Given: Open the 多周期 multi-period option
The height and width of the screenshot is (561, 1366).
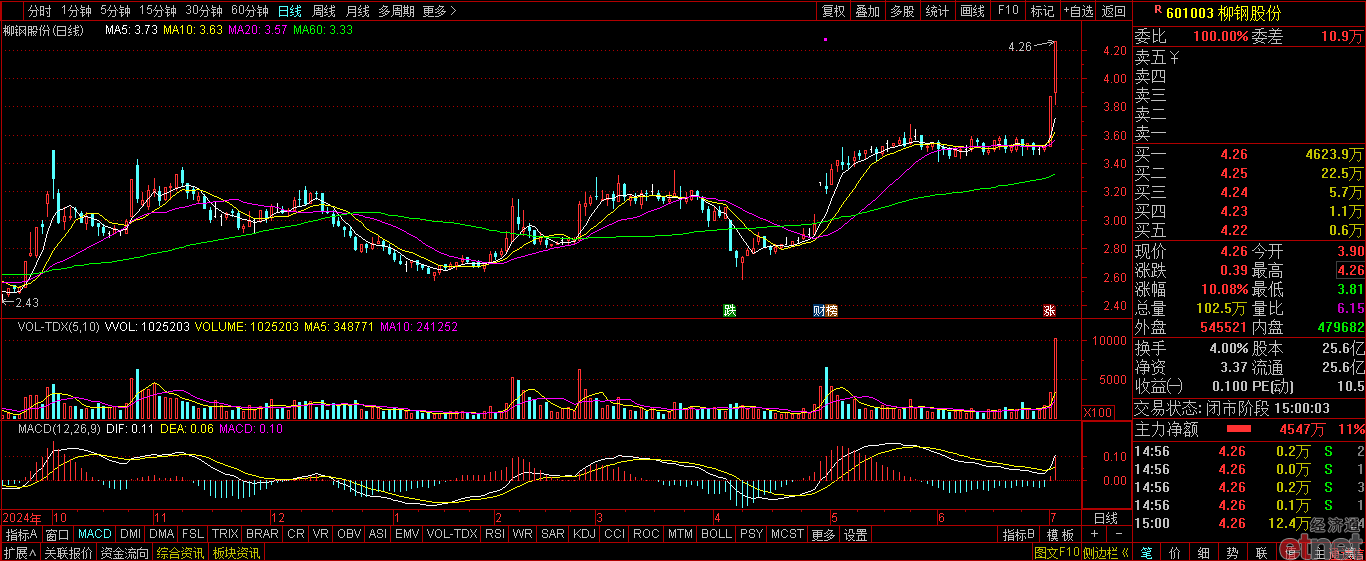Looking at the screenshot, I should [x=397, y=11].
